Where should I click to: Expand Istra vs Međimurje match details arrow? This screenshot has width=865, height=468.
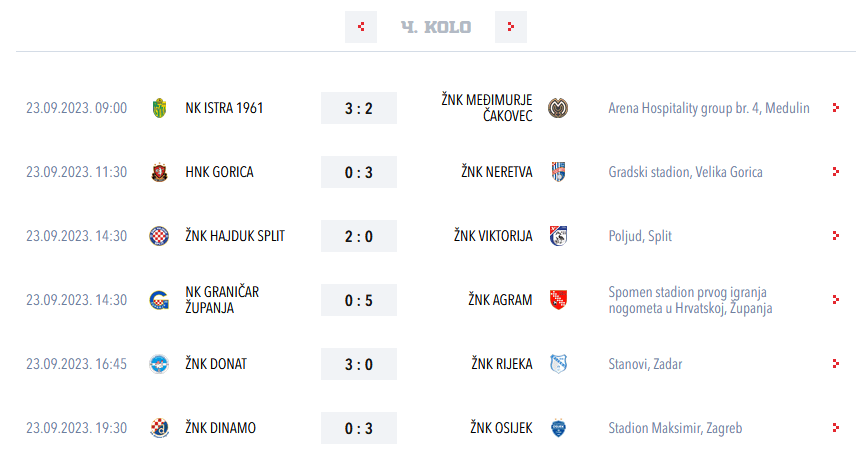click(x=836, y=108)
